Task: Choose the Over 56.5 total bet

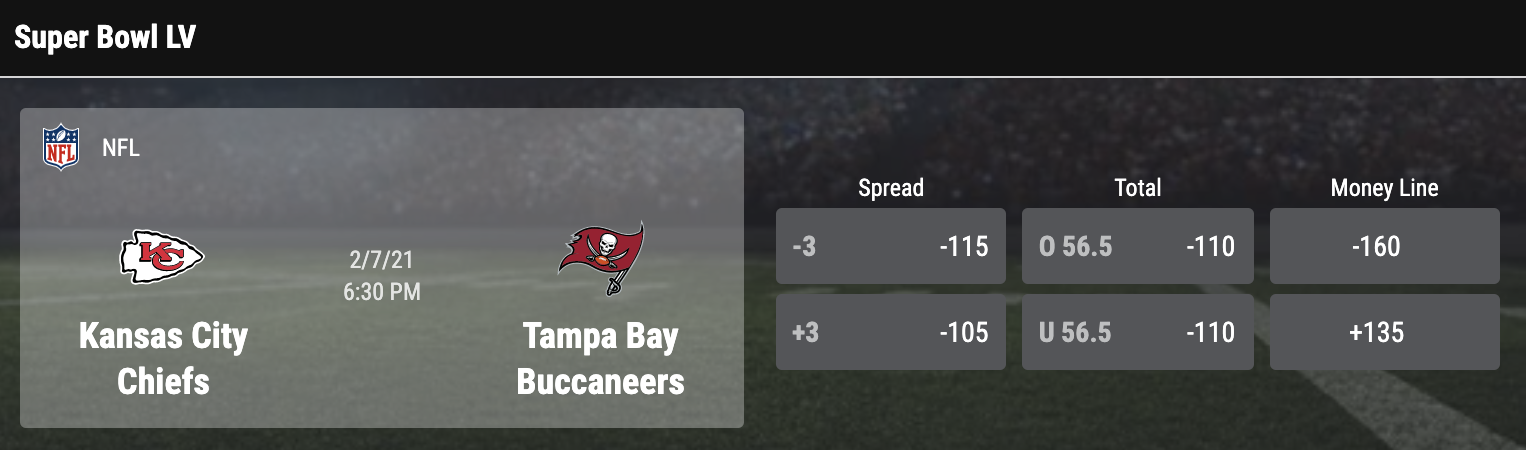Action: (1137, 246)
